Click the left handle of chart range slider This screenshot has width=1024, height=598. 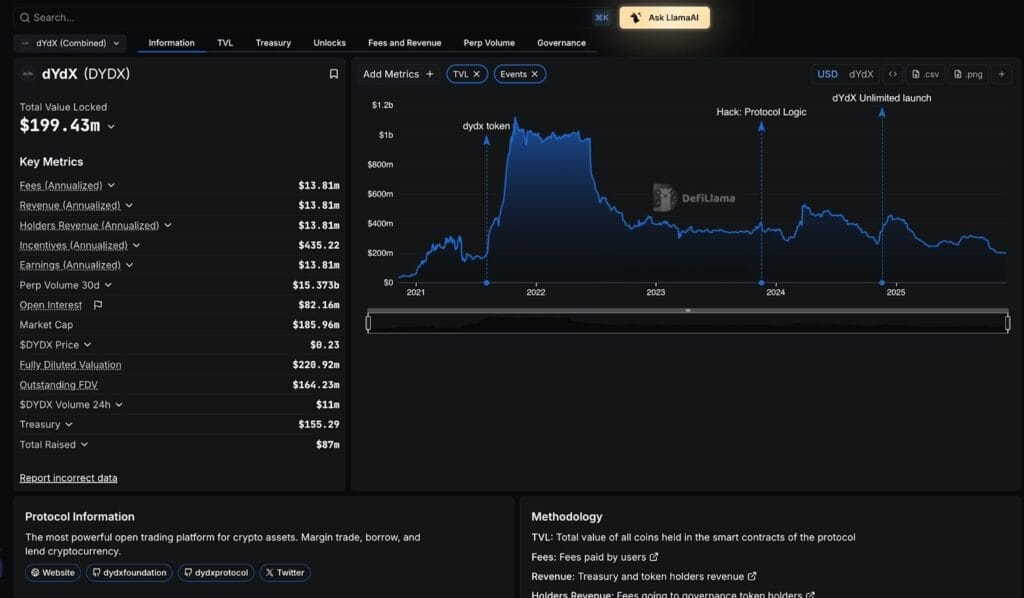point(368,323)
